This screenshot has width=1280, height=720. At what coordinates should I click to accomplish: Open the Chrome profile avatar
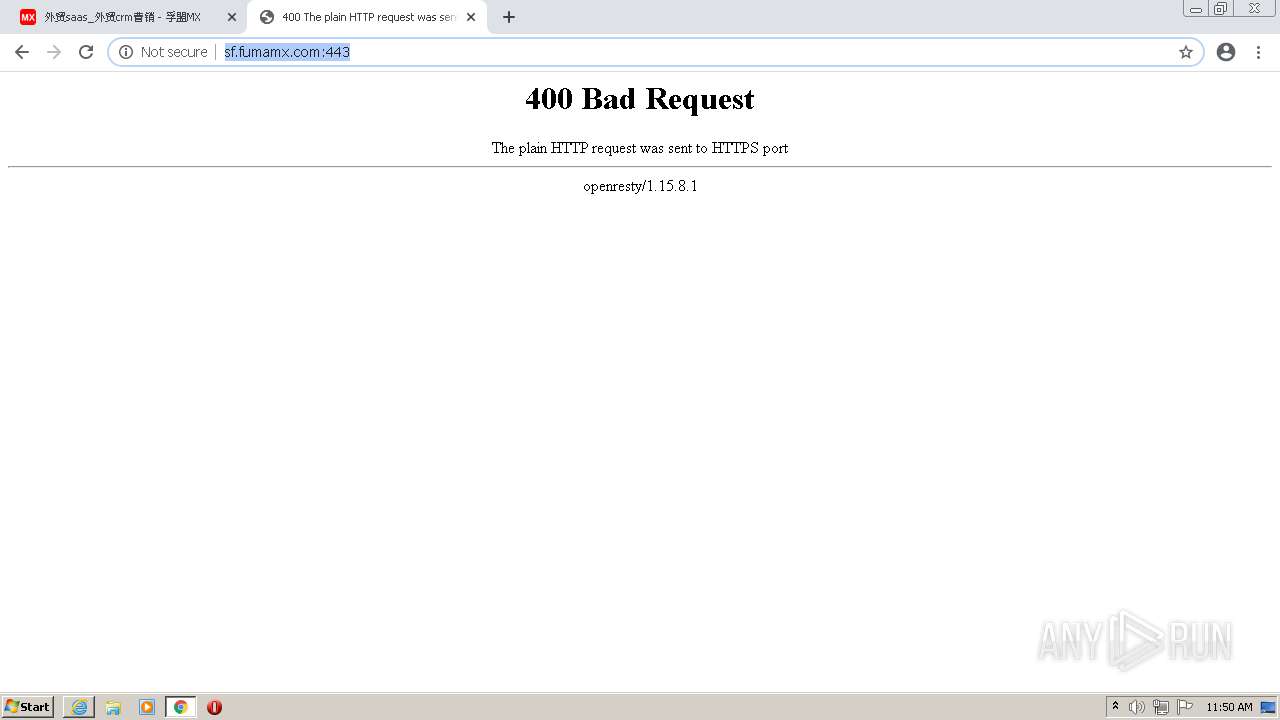(1226, 52)
